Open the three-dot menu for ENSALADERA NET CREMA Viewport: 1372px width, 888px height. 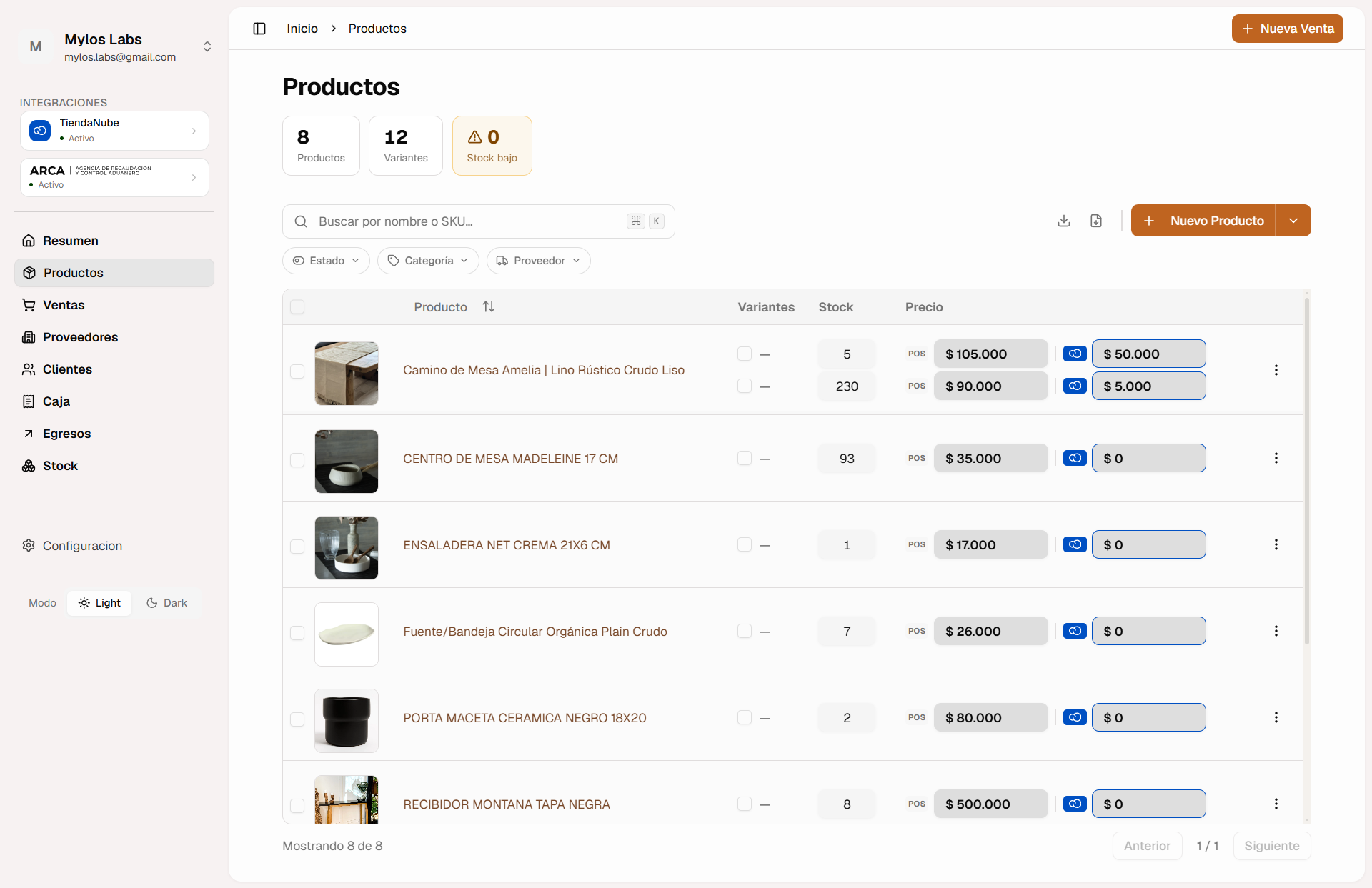[1276, 544]
